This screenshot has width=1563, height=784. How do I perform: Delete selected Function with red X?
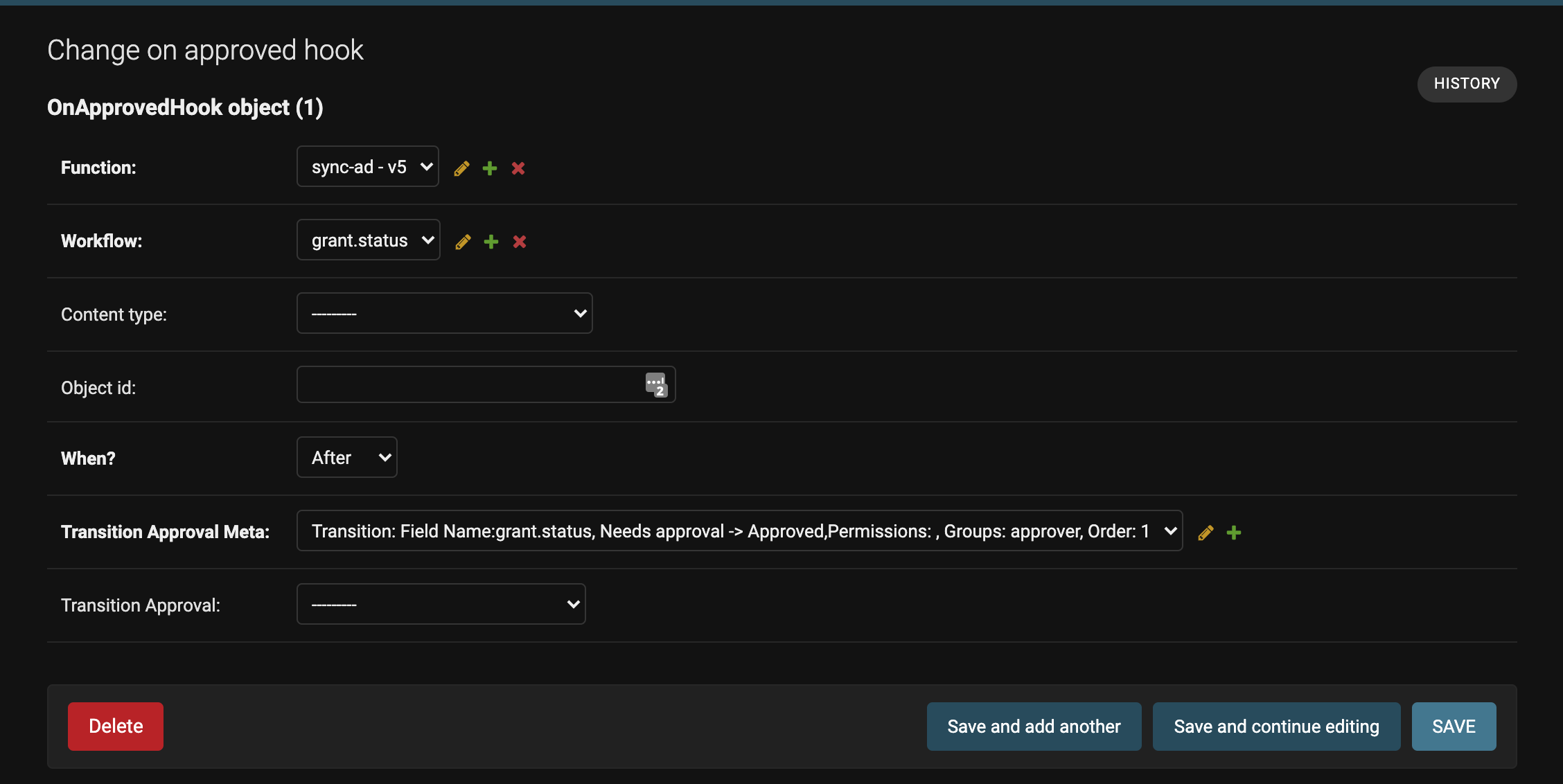pos(518,168)
